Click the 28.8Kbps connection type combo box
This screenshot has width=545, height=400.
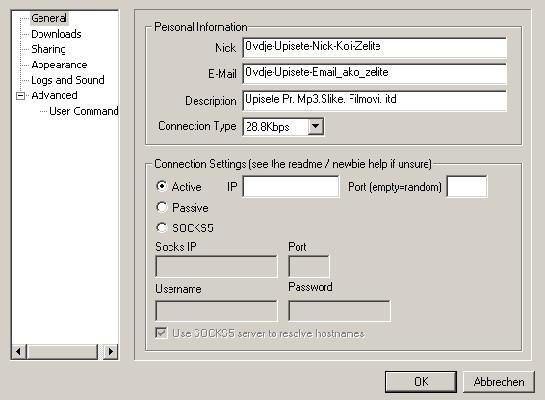tap(283, 126)
